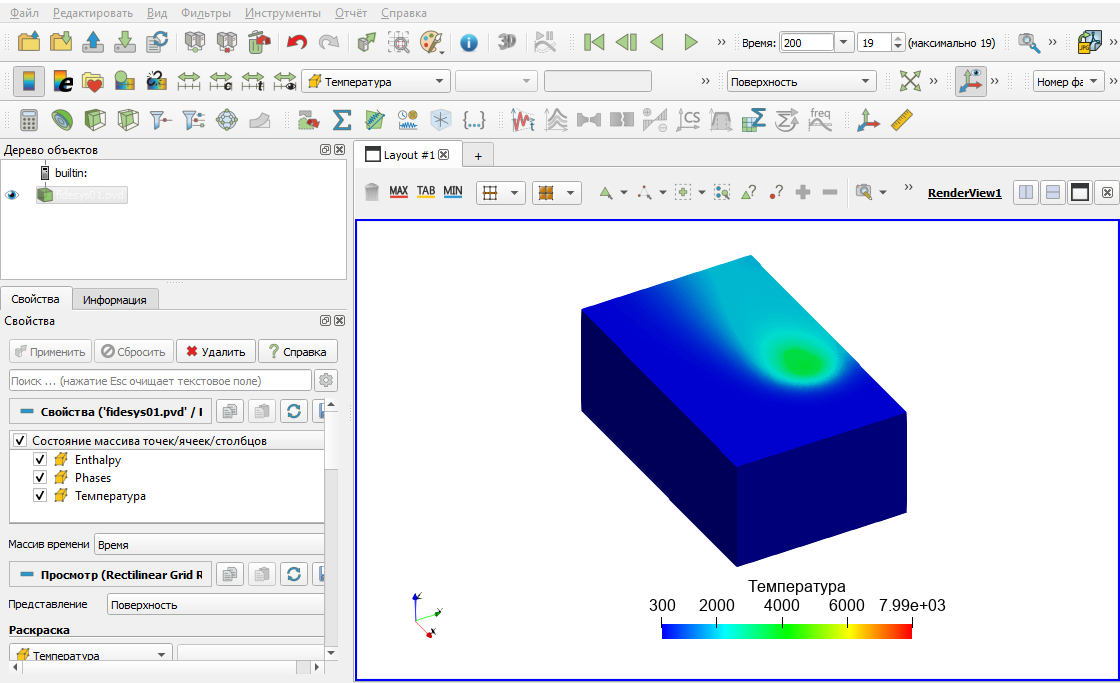
Task: Click the yellow ruler icon
Action: tap(901, 120)
